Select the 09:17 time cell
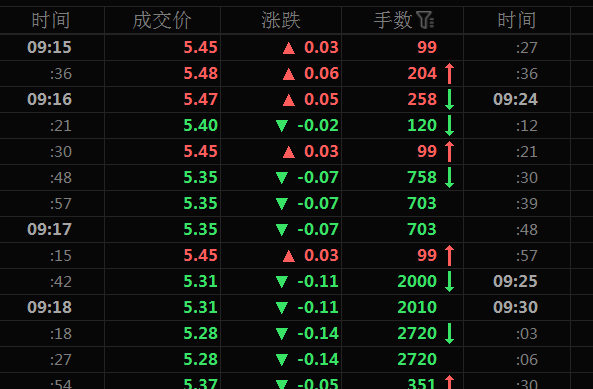The image size is (593, 389). [50, 229]
